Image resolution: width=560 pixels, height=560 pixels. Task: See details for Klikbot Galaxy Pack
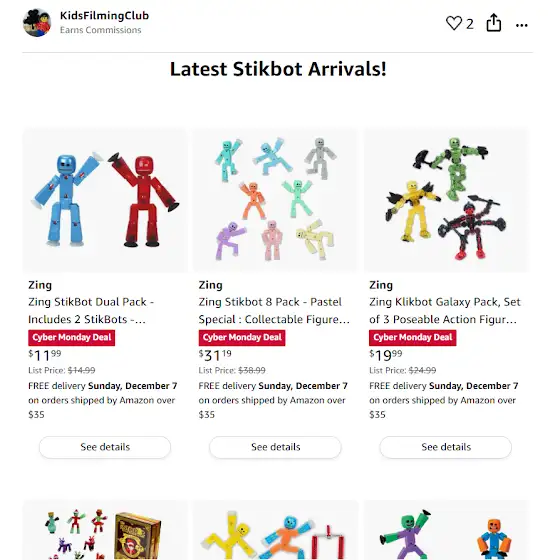pos(446,447)
